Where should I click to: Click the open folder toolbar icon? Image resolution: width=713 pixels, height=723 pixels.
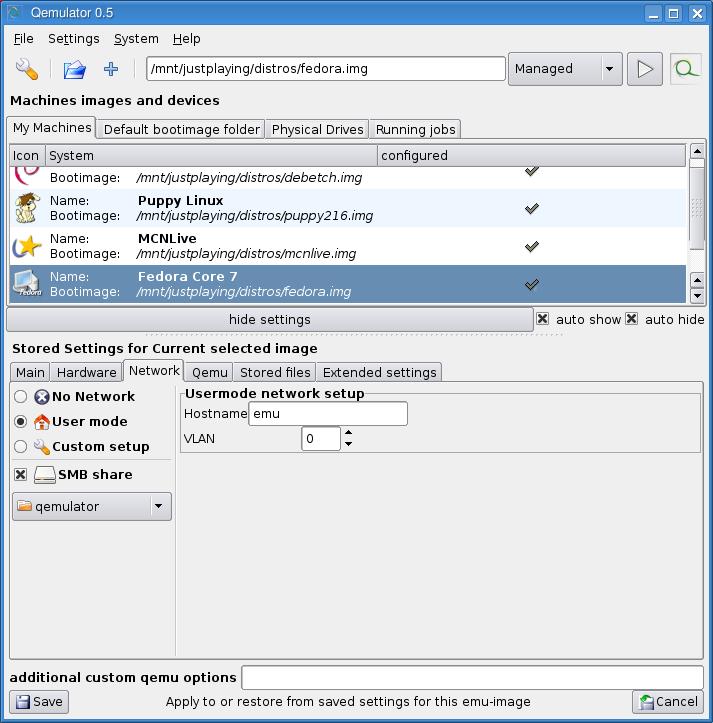click(x=75, y=69)
